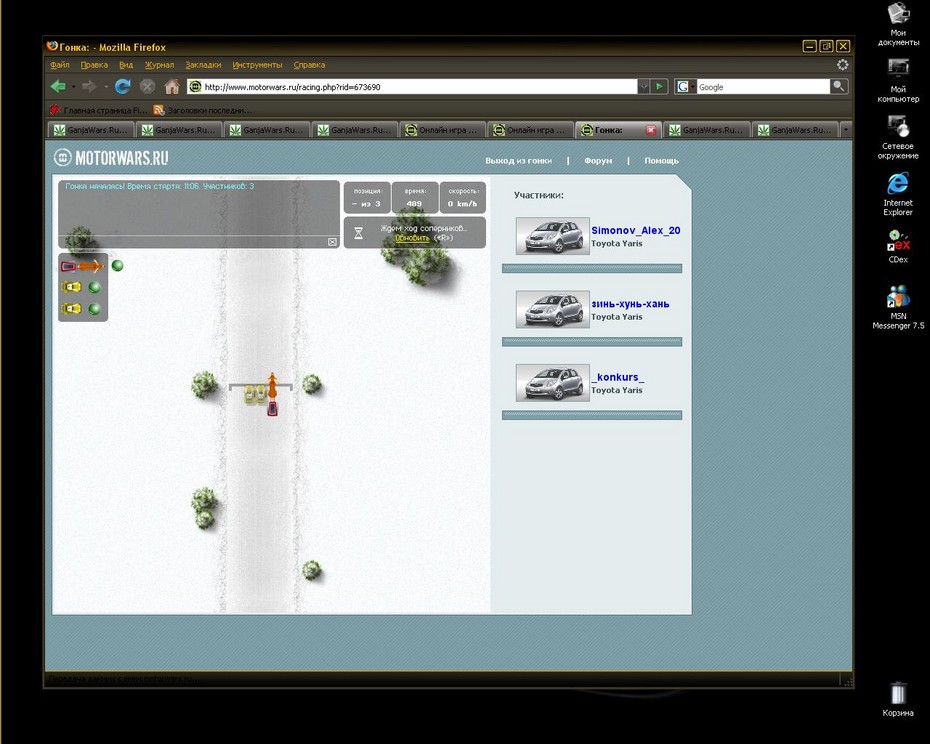This screenshot has height=744, width=930.
Task: Click the second green status light
Action: (x=94, y=288)
